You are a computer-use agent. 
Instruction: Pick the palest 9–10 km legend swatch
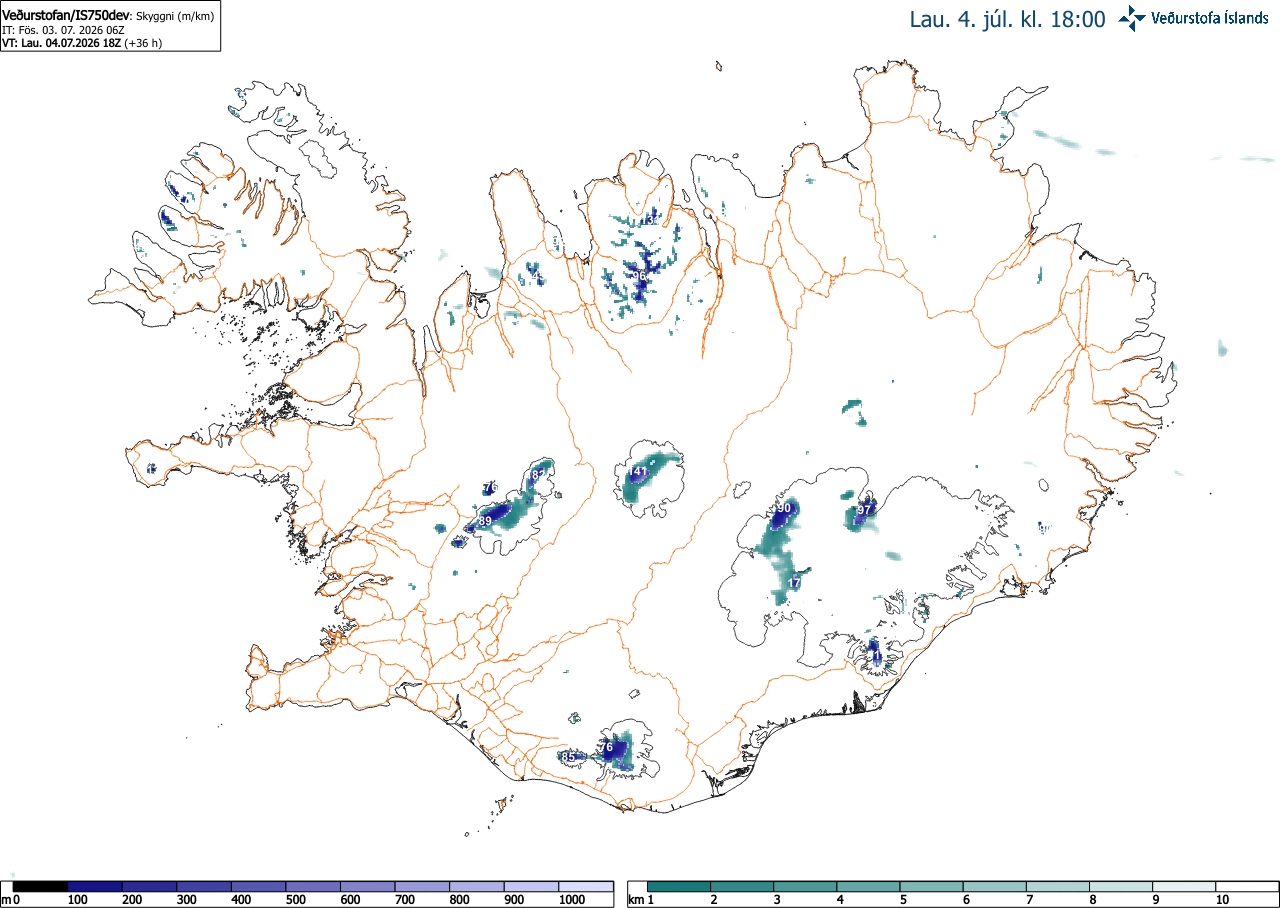click(1184, 886)
